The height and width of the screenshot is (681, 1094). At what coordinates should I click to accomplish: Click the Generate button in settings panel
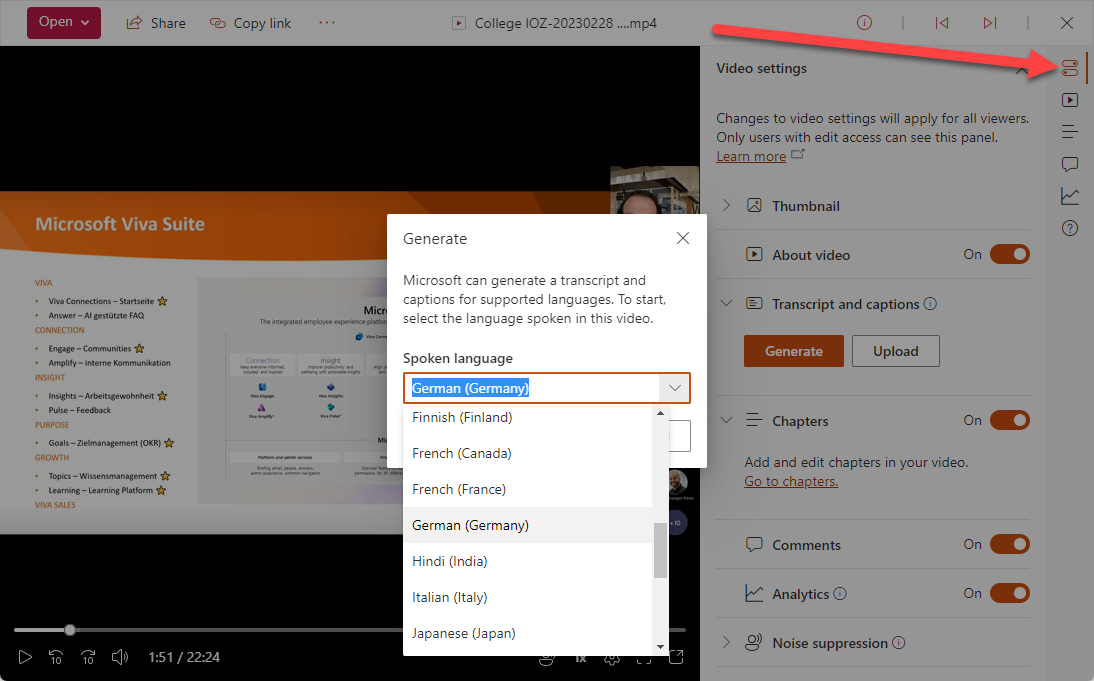click(793, 351)
